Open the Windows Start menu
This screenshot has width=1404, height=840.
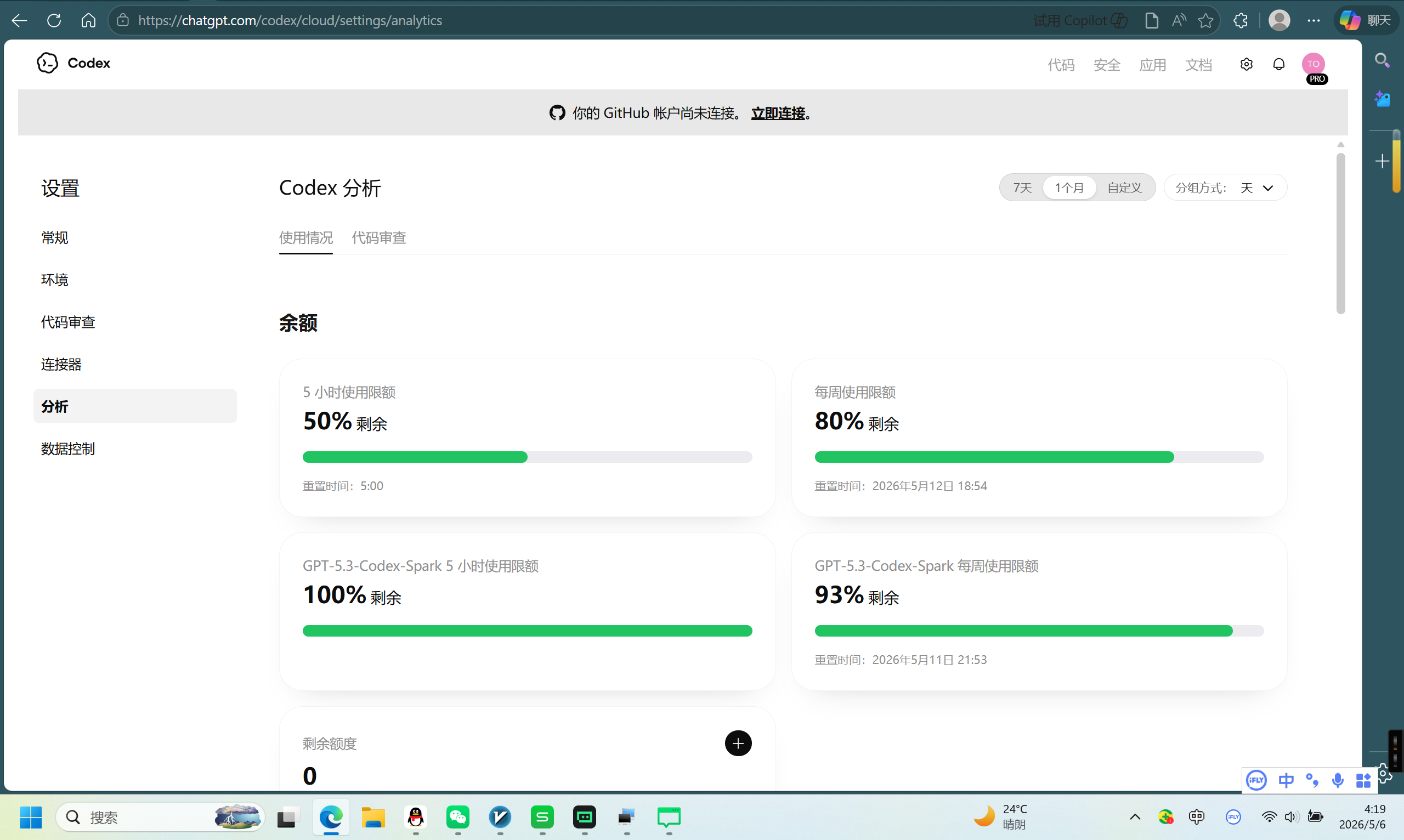click(31, 817)
